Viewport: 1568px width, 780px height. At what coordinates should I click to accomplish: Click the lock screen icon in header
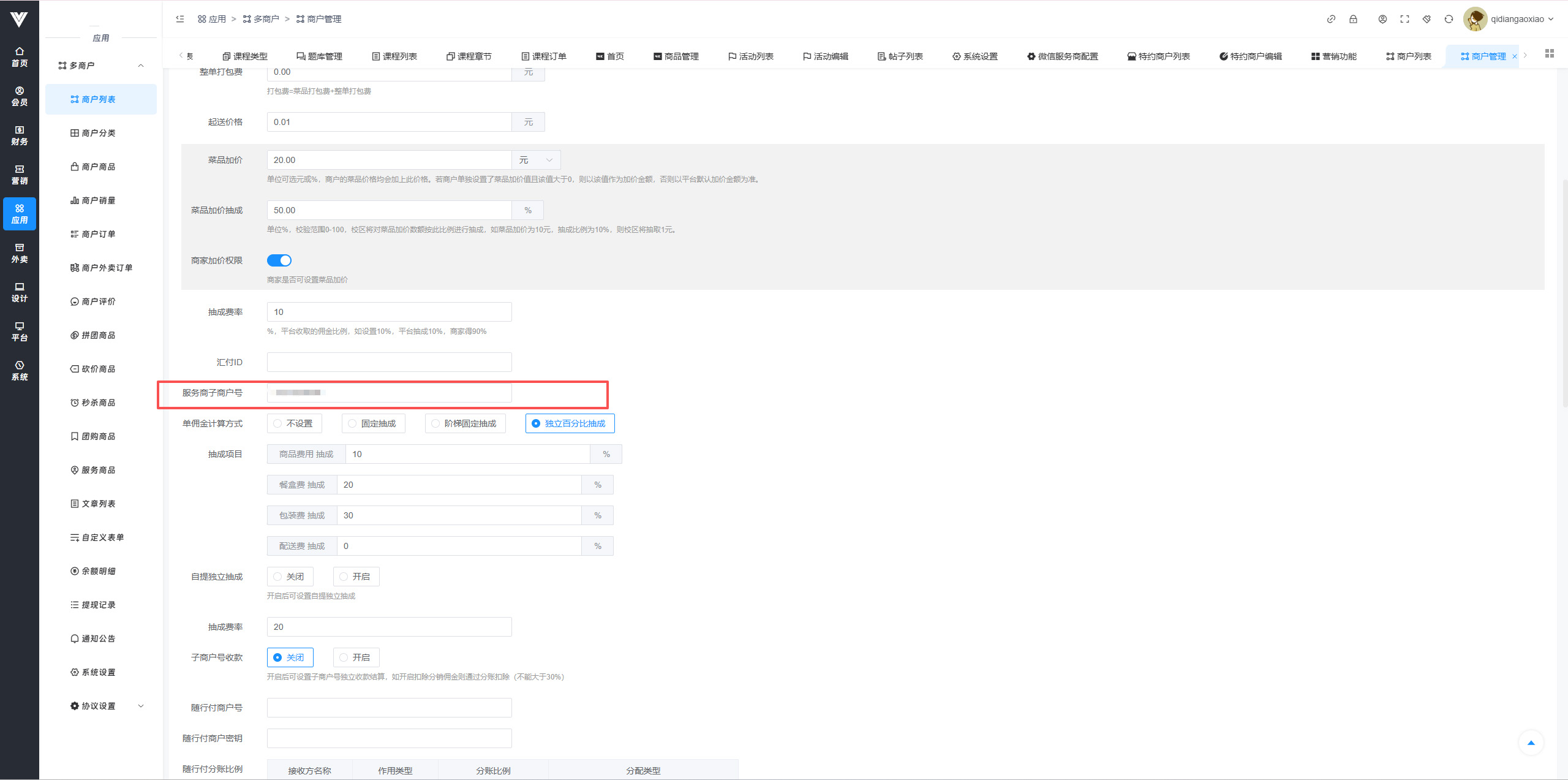1353,19
